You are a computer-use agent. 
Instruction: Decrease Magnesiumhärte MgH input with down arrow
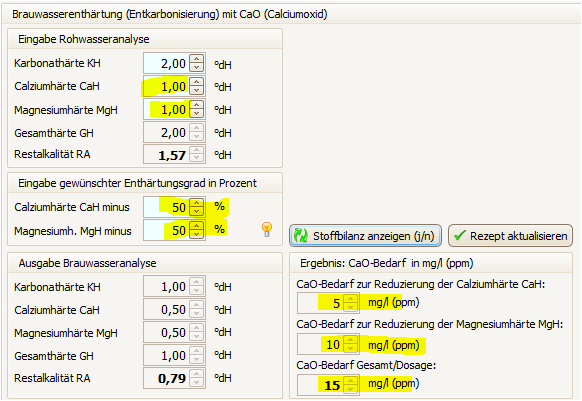pyautogui.click(x=197, y=113)
